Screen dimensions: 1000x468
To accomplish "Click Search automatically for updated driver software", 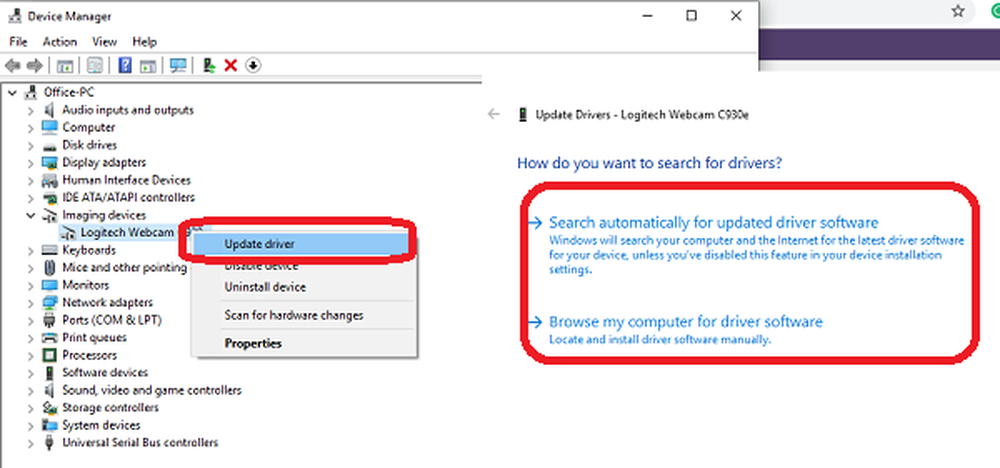I will (x=714, y=223).
